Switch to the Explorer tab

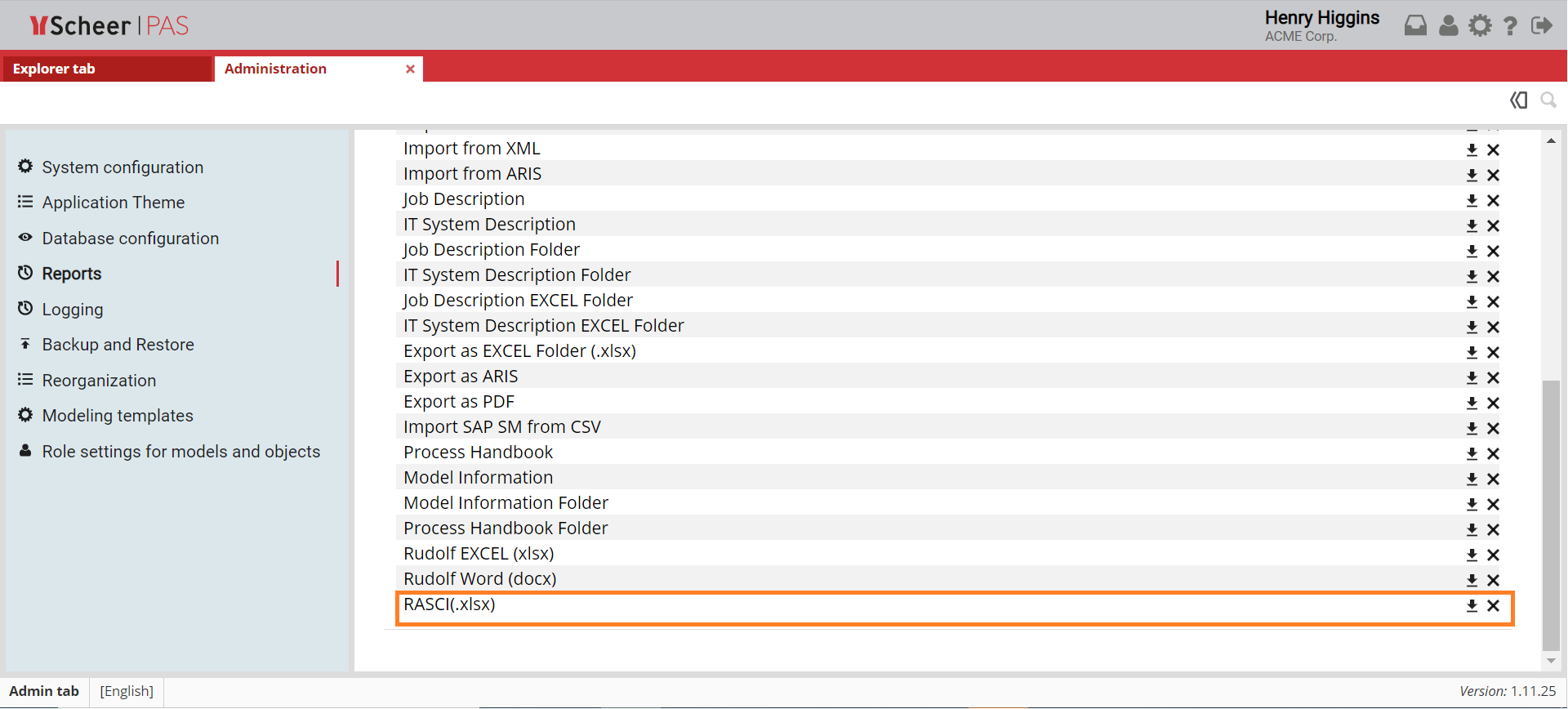tap(54, 69)
